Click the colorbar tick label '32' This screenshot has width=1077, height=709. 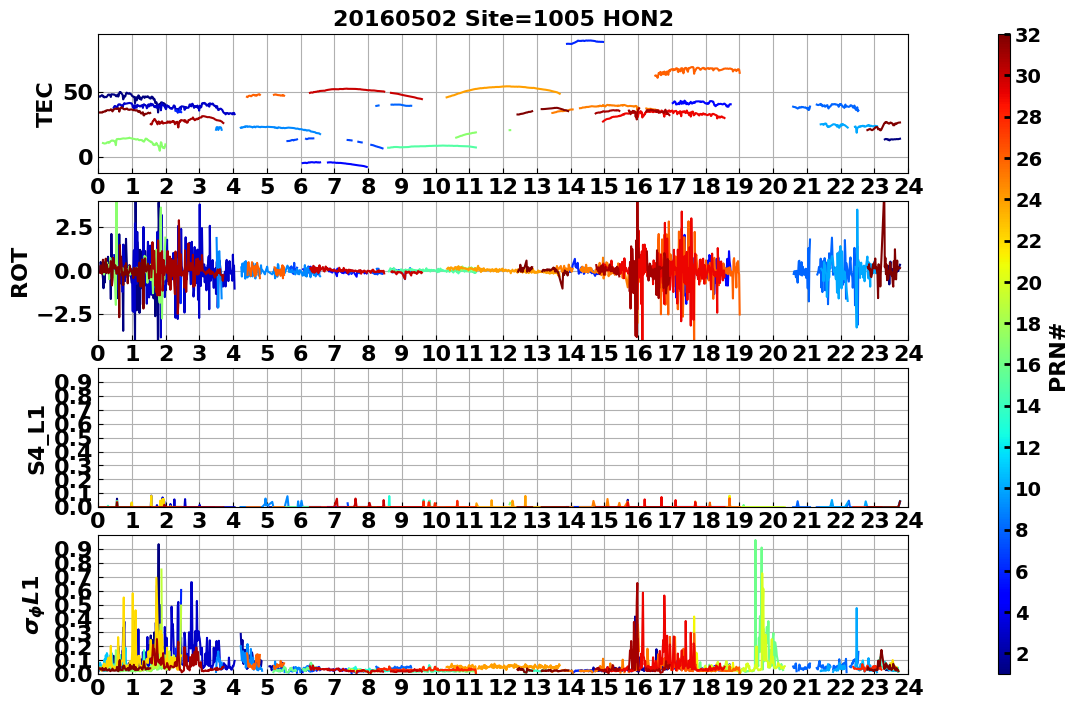(1028, 35)
